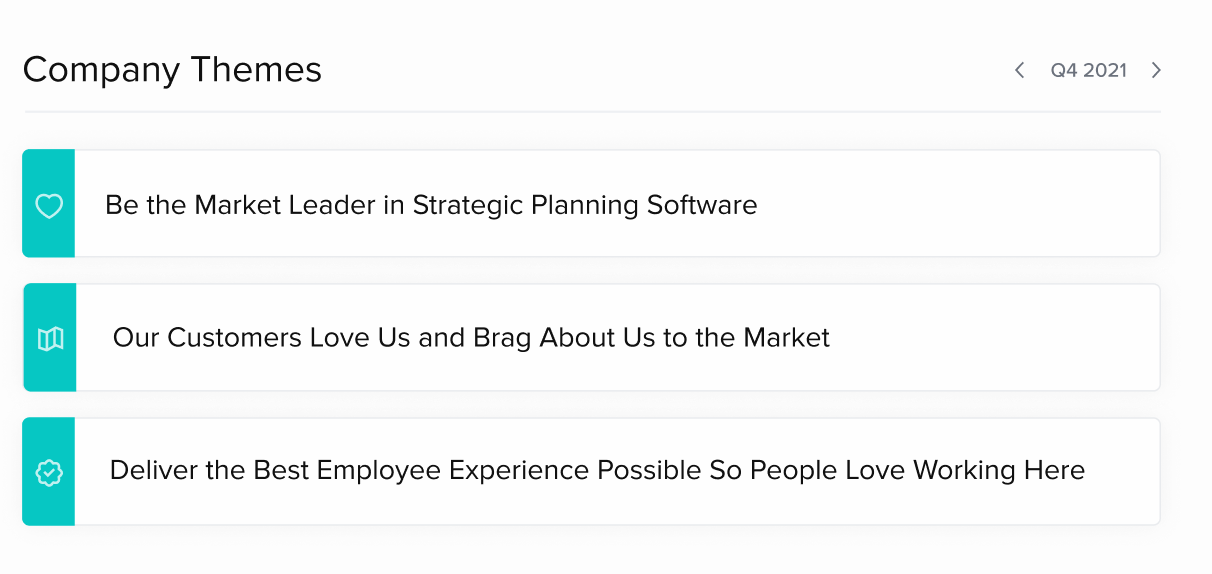This screenshot has height=574, width=1212.
Task: Click the words 'People Love Working Here' in third theme
Action: (917, 470)
